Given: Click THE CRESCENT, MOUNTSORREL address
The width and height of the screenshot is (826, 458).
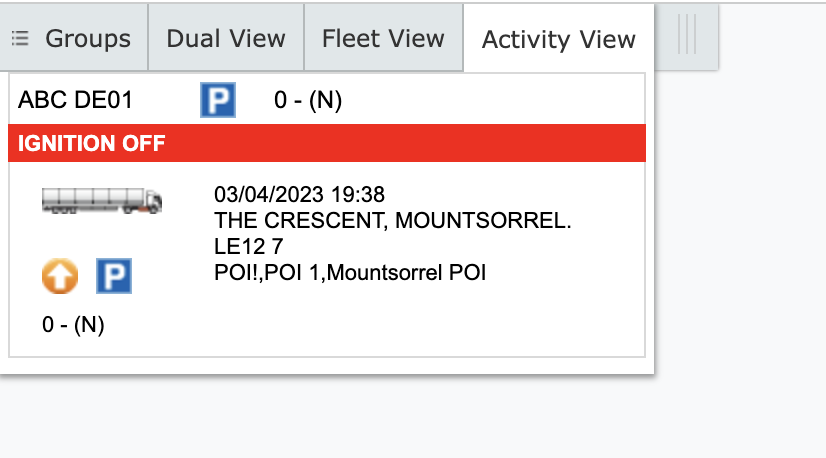Looking at the screenshot, I should [393, 220].
